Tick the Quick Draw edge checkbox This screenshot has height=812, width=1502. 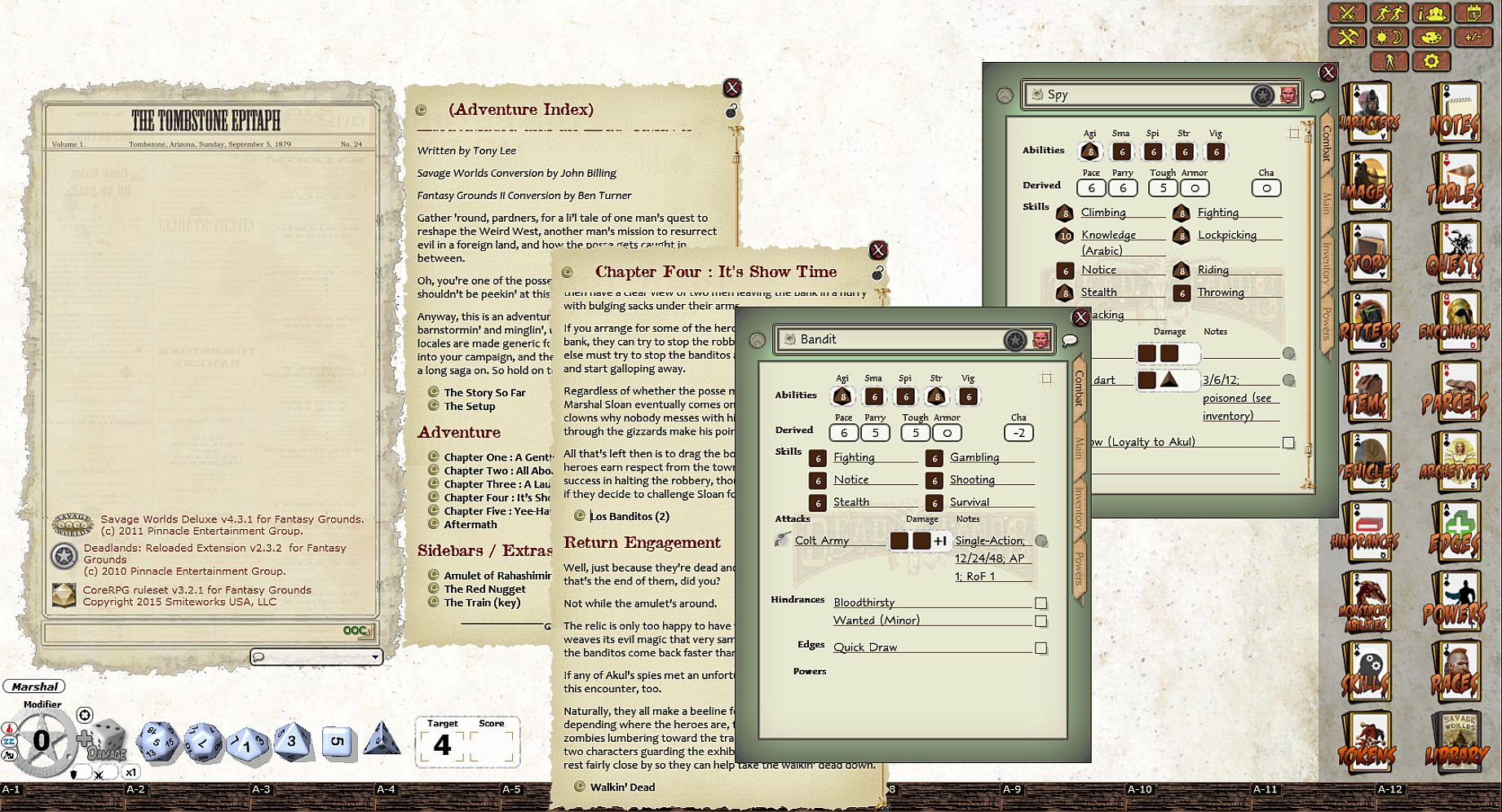[1040, 648]
